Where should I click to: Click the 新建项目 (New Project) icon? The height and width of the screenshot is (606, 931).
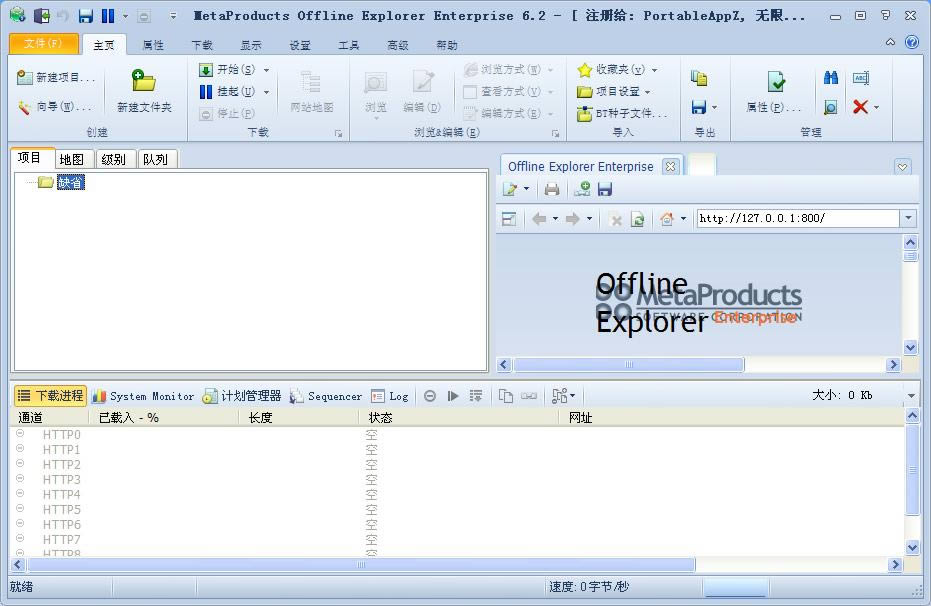click(x=25, y=78)
